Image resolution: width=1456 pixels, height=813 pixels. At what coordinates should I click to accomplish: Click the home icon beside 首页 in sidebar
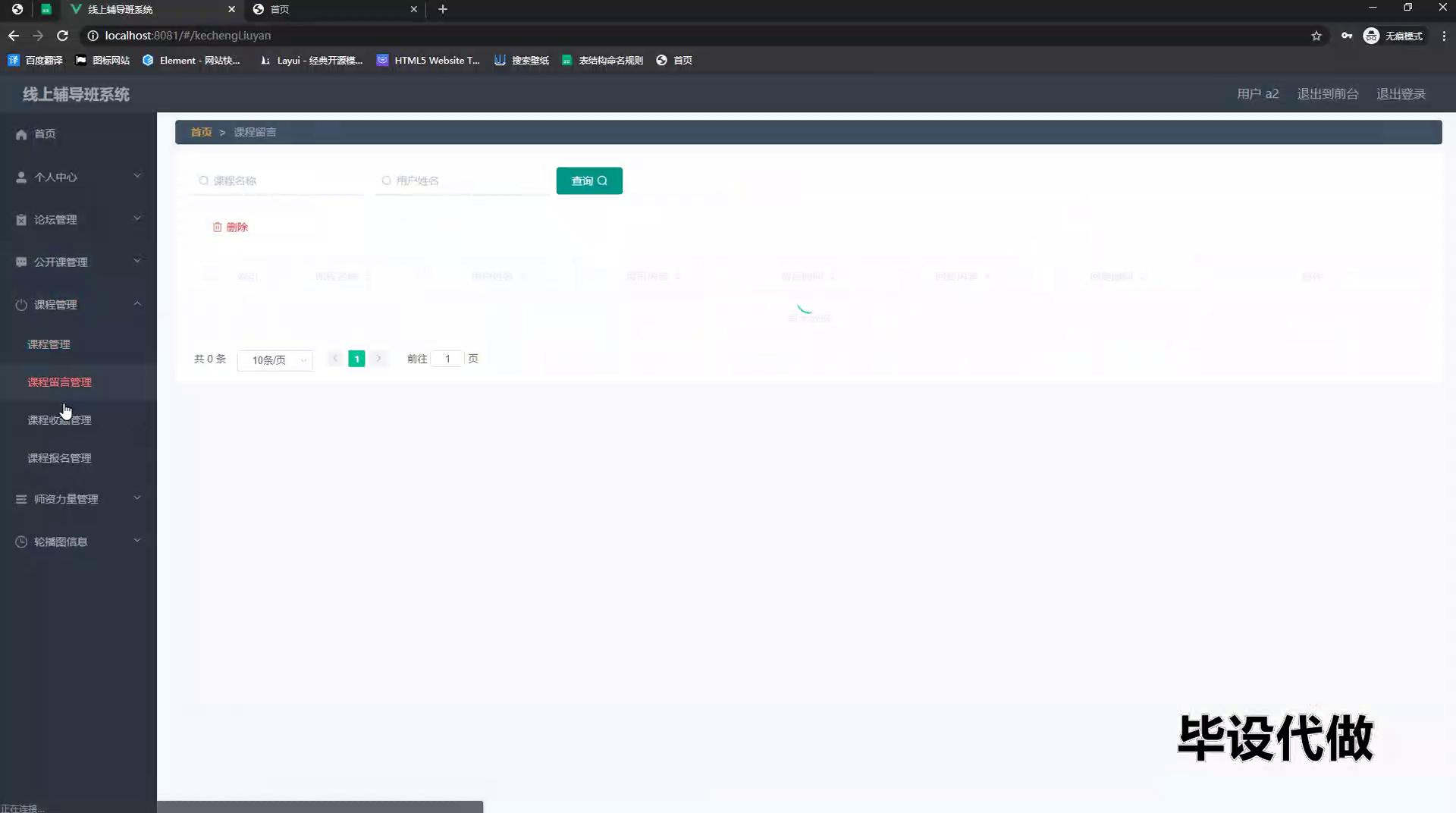(x=21, y=134)
